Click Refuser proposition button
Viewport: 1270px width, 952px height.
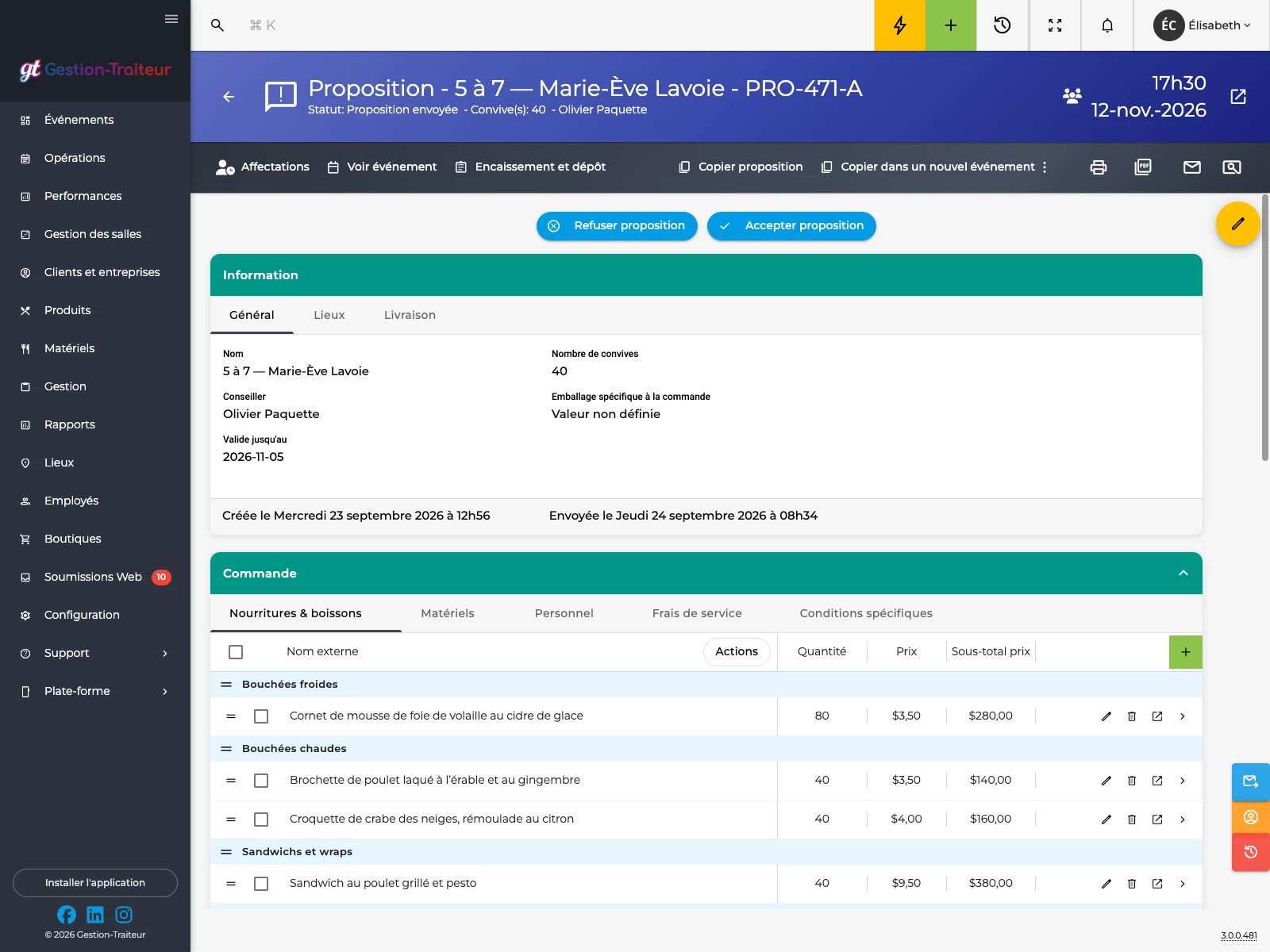click(617, 226)
